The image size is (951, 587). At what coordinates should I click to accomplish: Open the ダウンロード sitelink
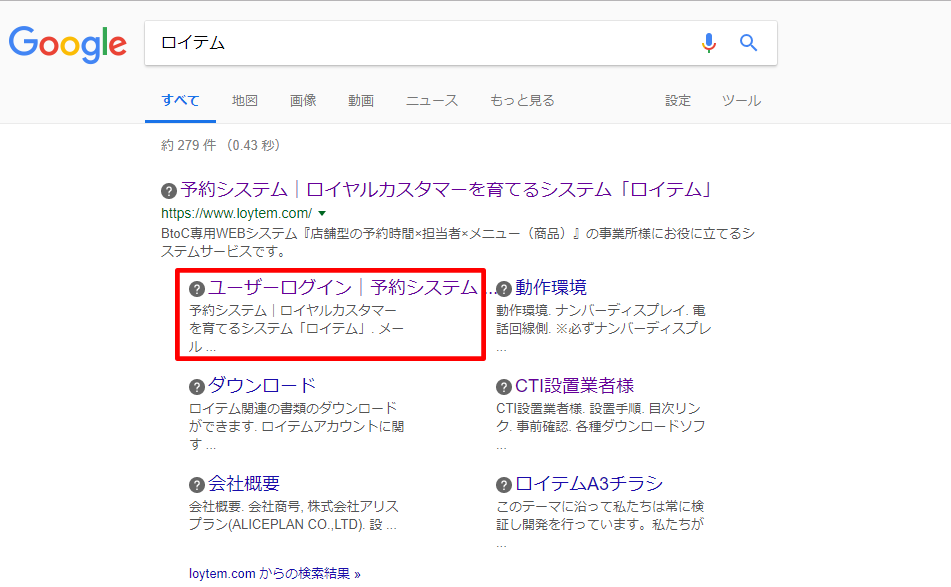[262, 386]
